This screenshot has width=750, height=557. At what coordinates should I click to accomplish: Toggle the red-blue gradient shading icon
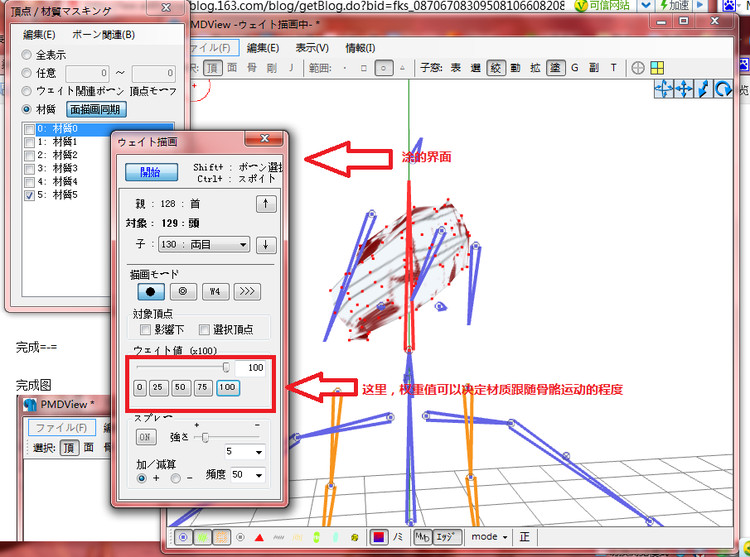[379, 537]
